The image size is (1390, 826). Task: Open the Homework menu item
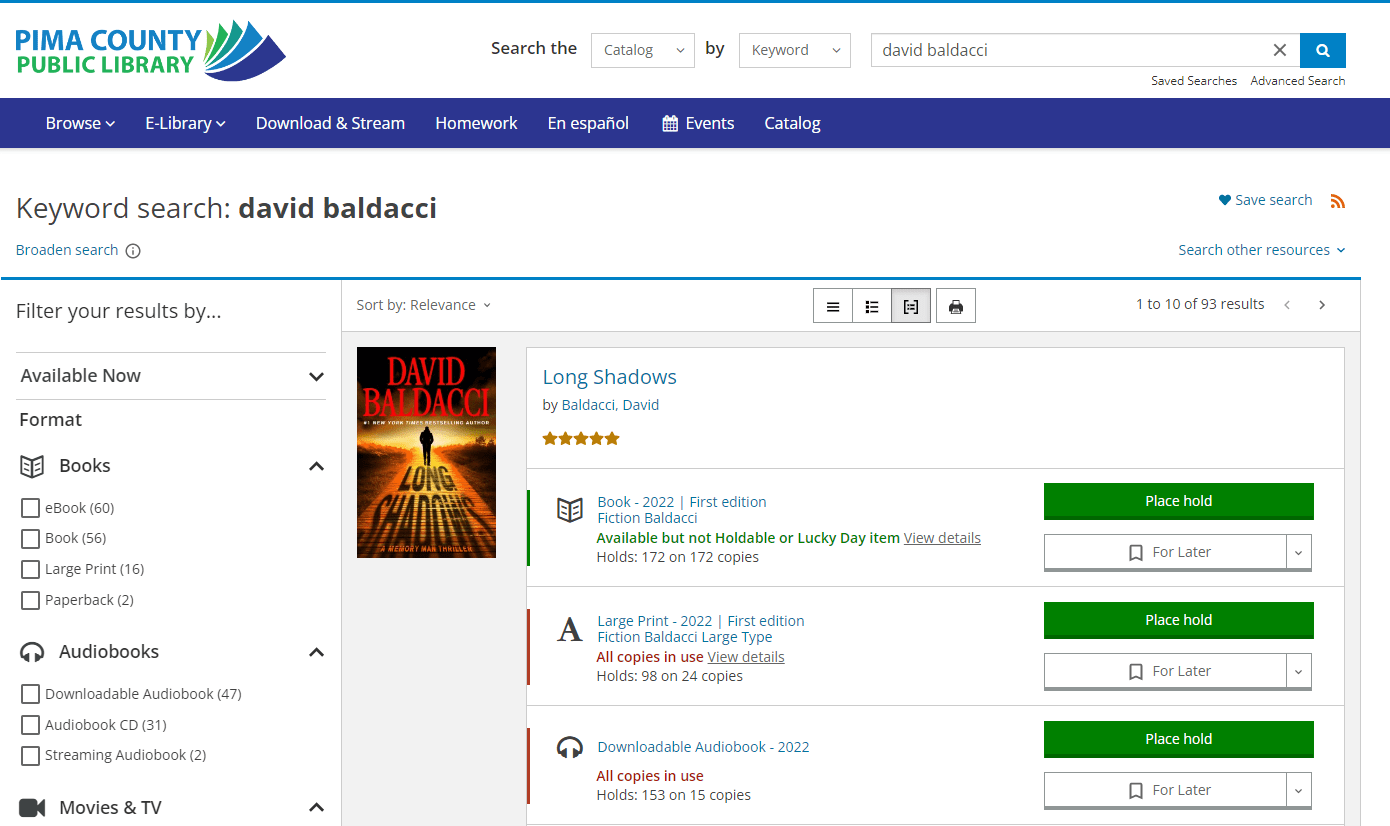[x=476, y=123]
